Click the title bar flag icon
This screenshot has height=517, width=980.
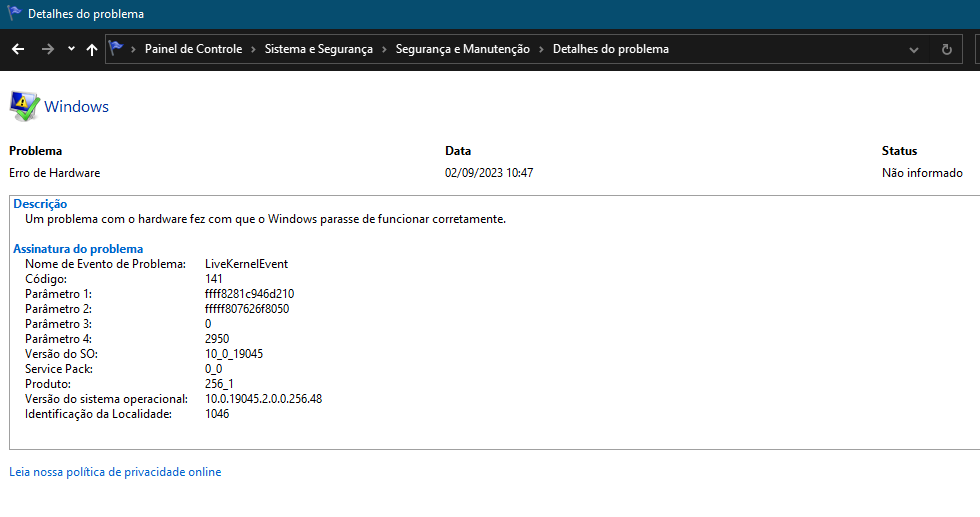(14, 13)
